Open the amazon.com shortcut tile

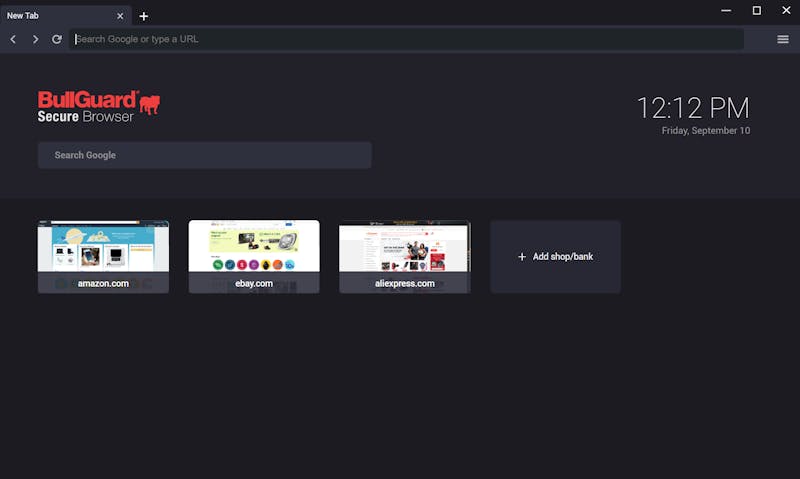103,257
